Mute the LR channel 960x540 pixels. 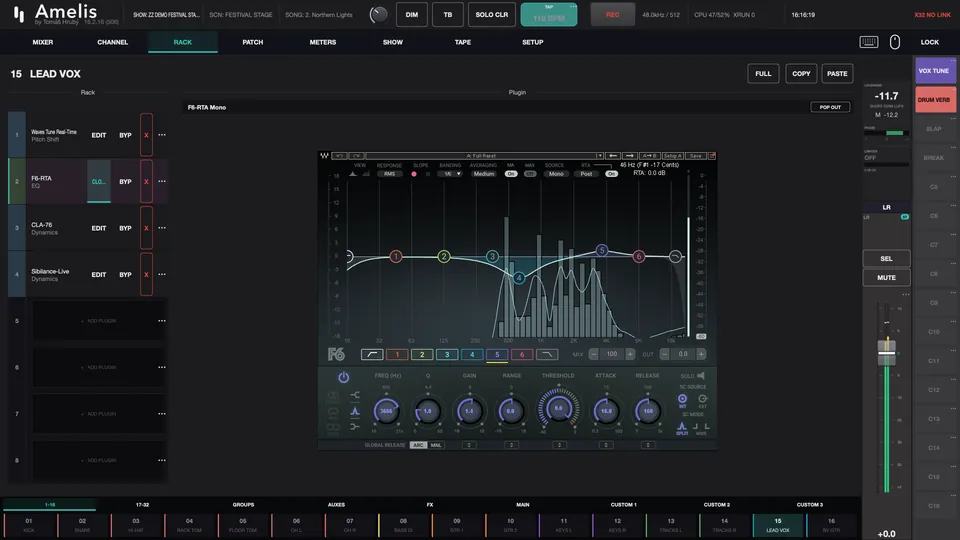pyautogui.click(x=886, y=277)
